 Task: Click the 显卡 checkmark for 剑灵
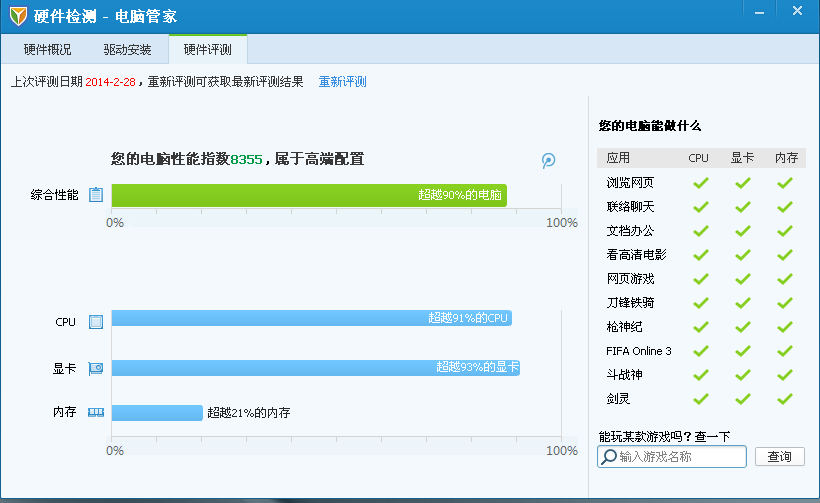pos(742,399)
